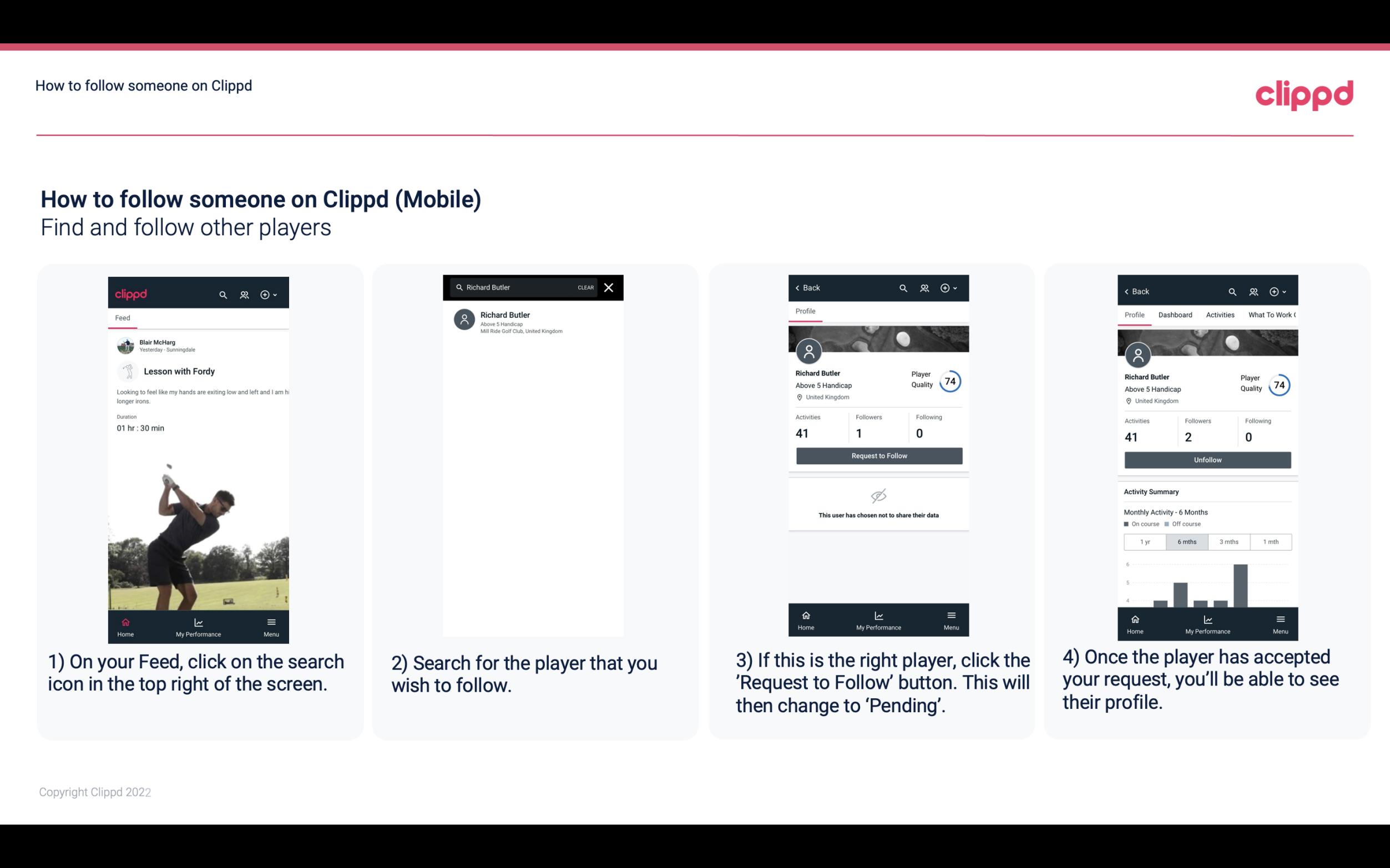Click the Home icon in bottom navigation

click(x=125, y=619)
